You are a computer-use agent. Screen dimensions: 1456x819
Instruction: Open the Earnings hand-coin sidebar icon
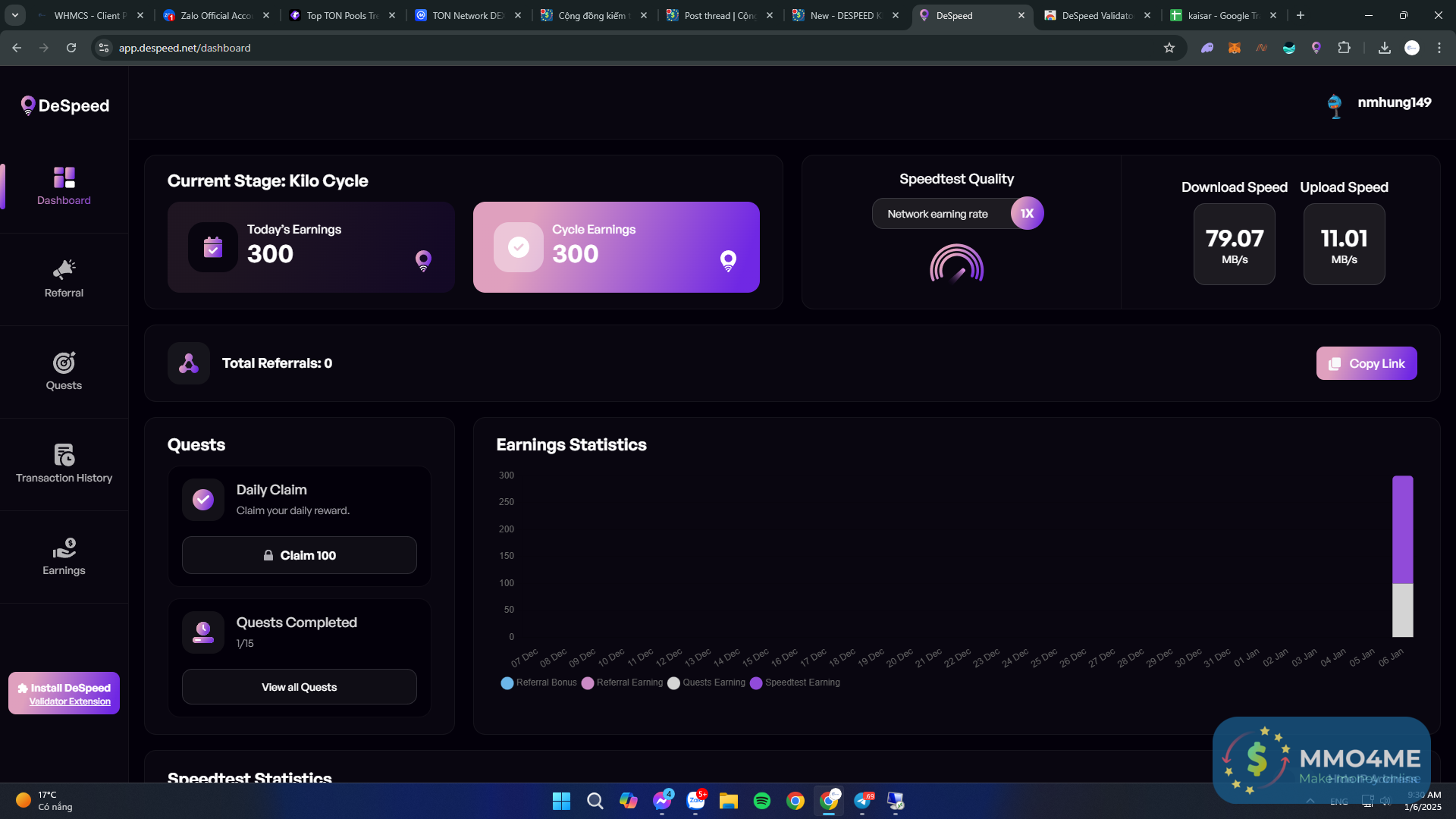(x=64, y=548)
